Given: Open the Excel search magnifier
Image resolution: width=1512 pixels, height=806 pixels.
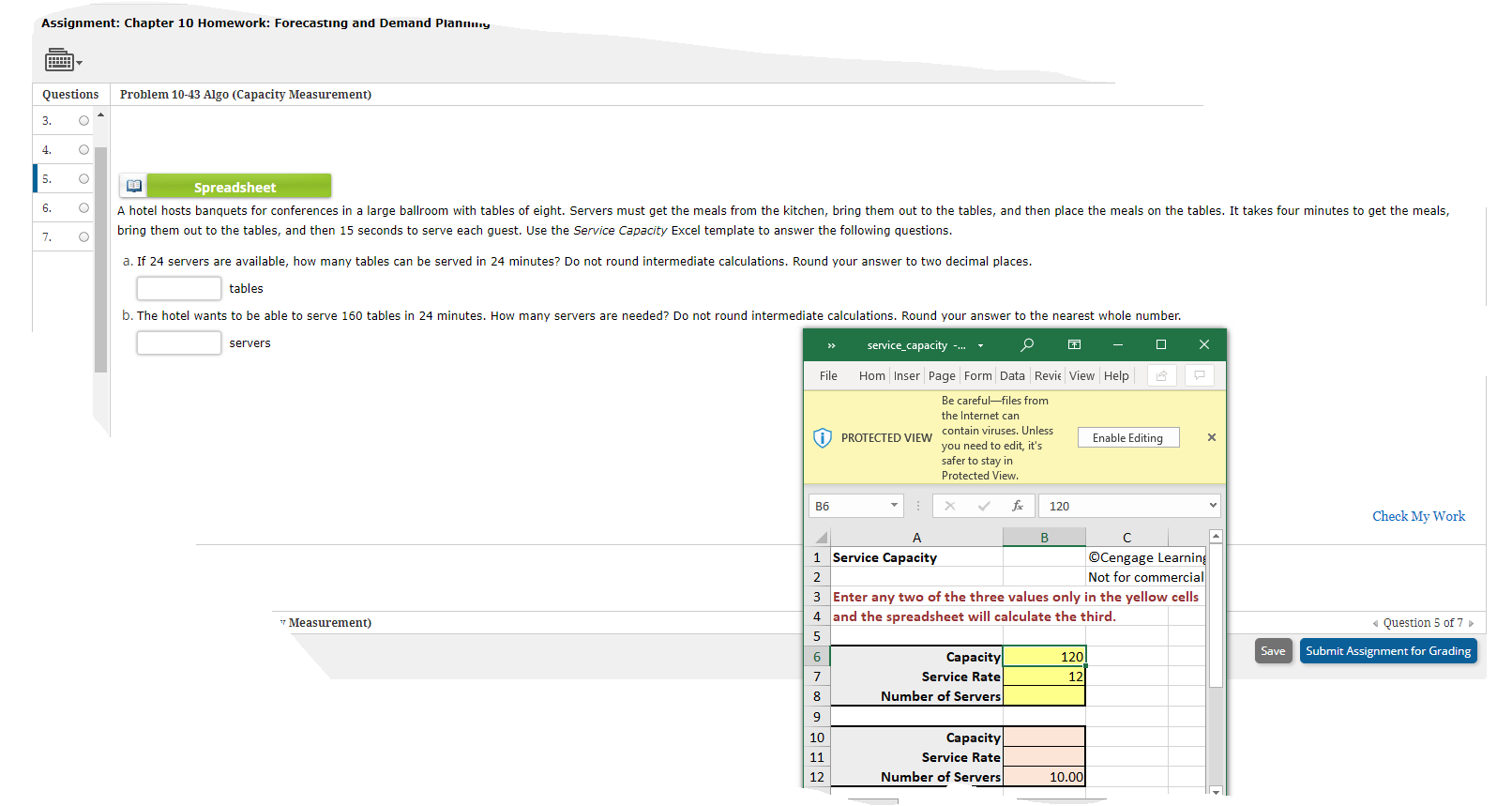Looking at the screenshot, I should click(1027, 344).
